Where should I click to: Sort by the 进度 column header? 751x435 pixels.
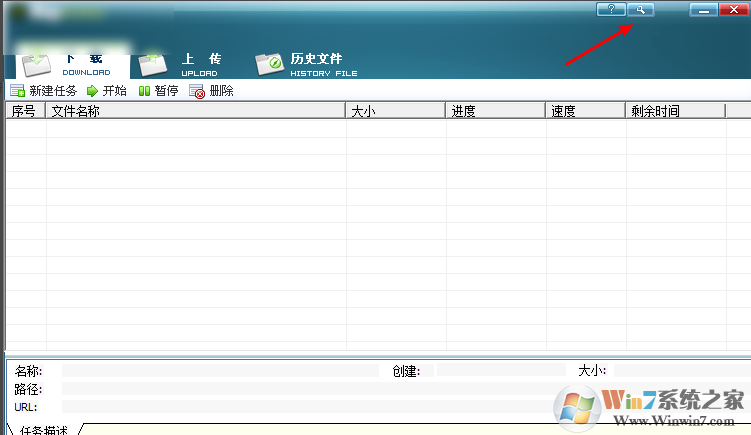[x=496, y=111]
